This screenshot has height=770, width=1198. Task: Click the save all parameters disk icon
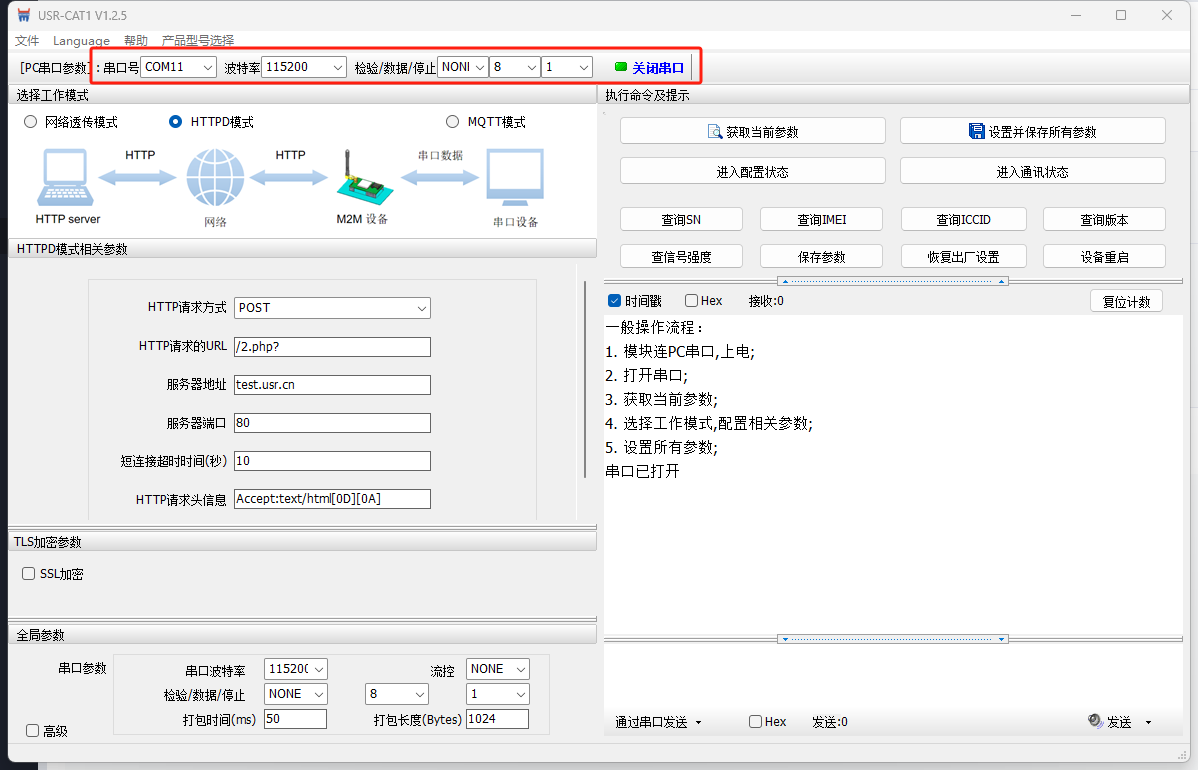pyautogui.click(x=977, y=131)
